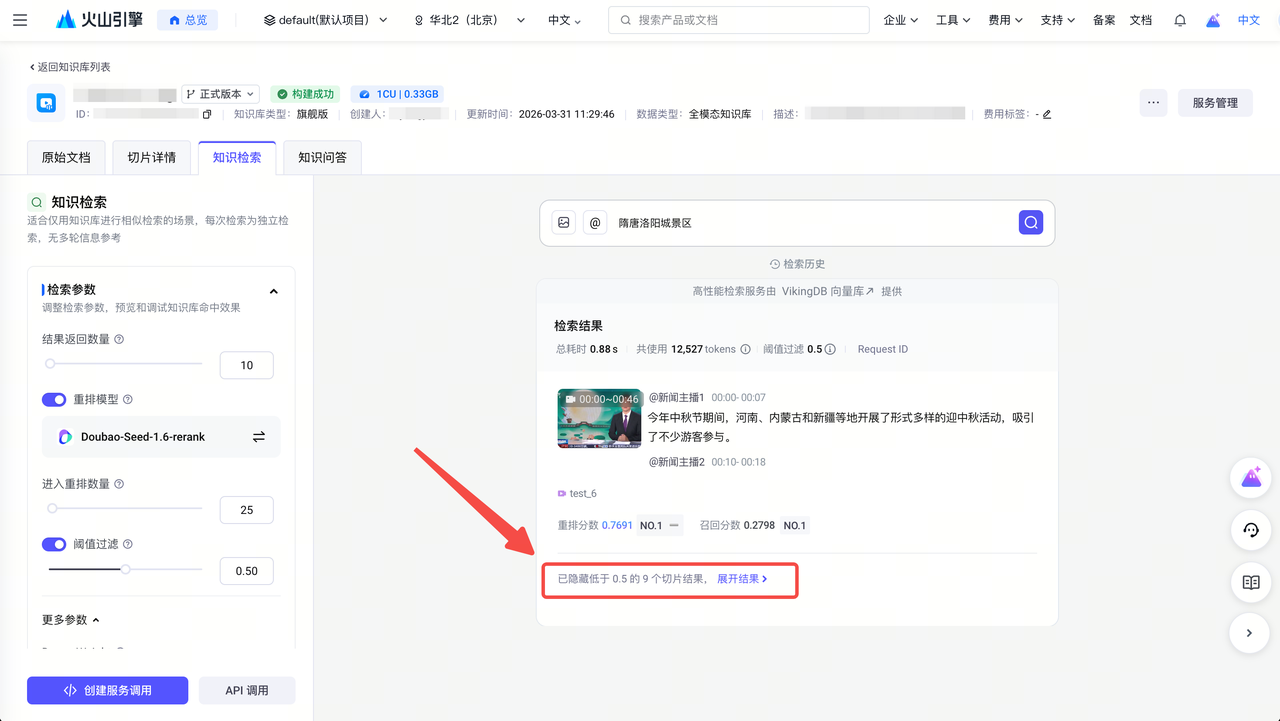Edit the 费用标签 with pencil icon
This screenshot has width=1280, height=721.
point(1047,114)
